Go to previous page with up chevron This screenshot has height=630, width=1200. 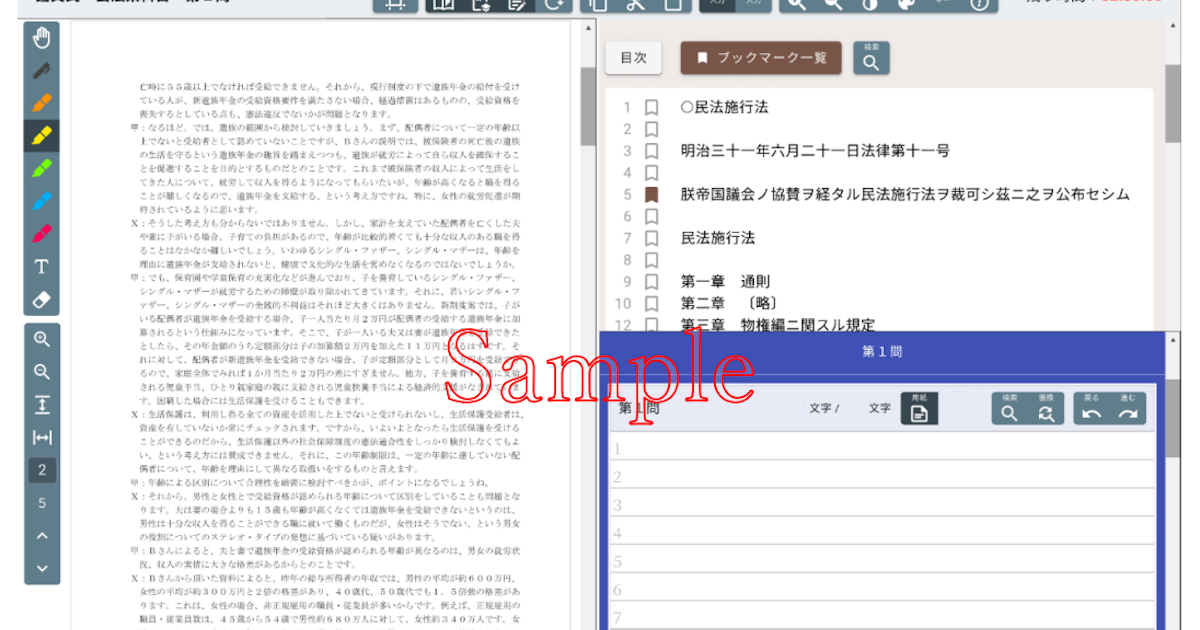42,535
